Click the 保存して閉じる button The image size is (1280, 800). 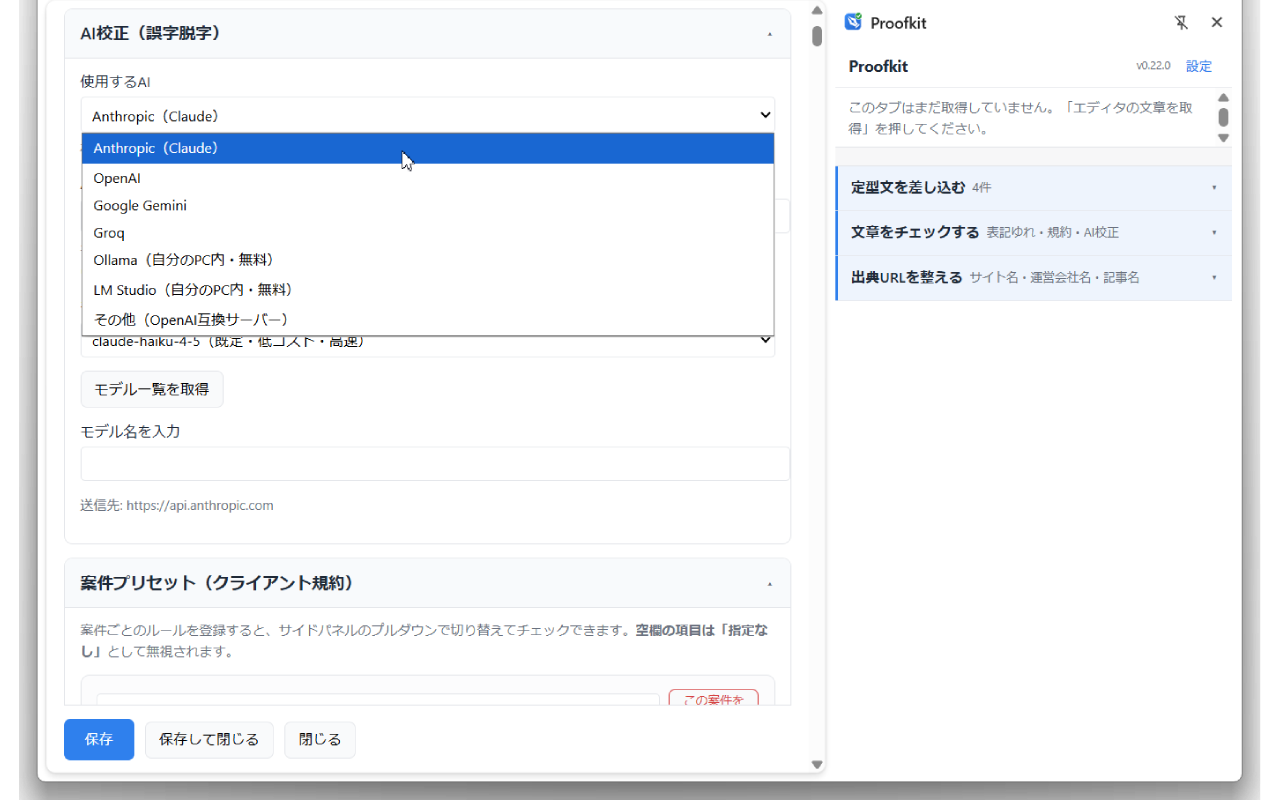(209, 740)
